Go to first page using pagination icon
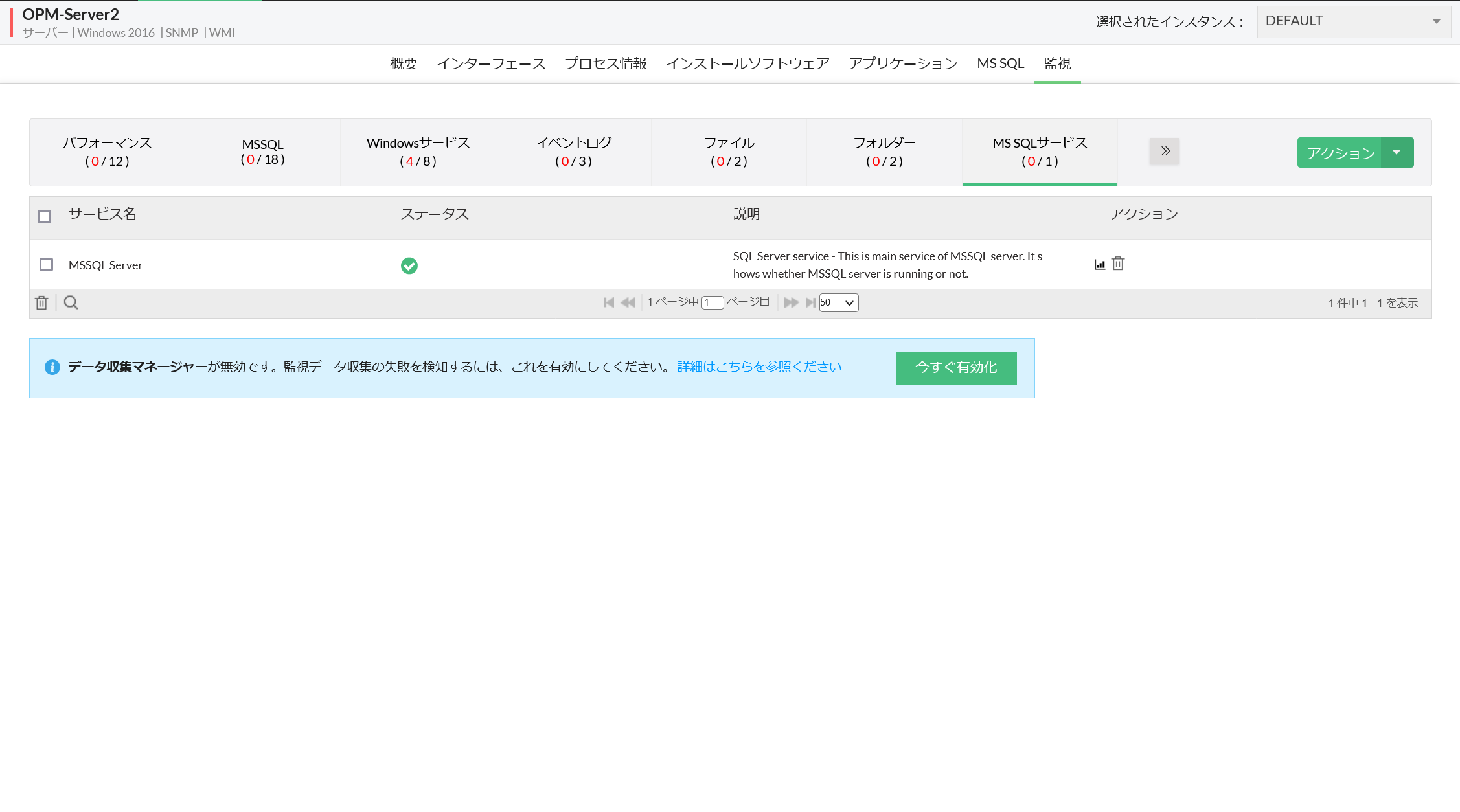1460x812 pixels. pos(608,302)
